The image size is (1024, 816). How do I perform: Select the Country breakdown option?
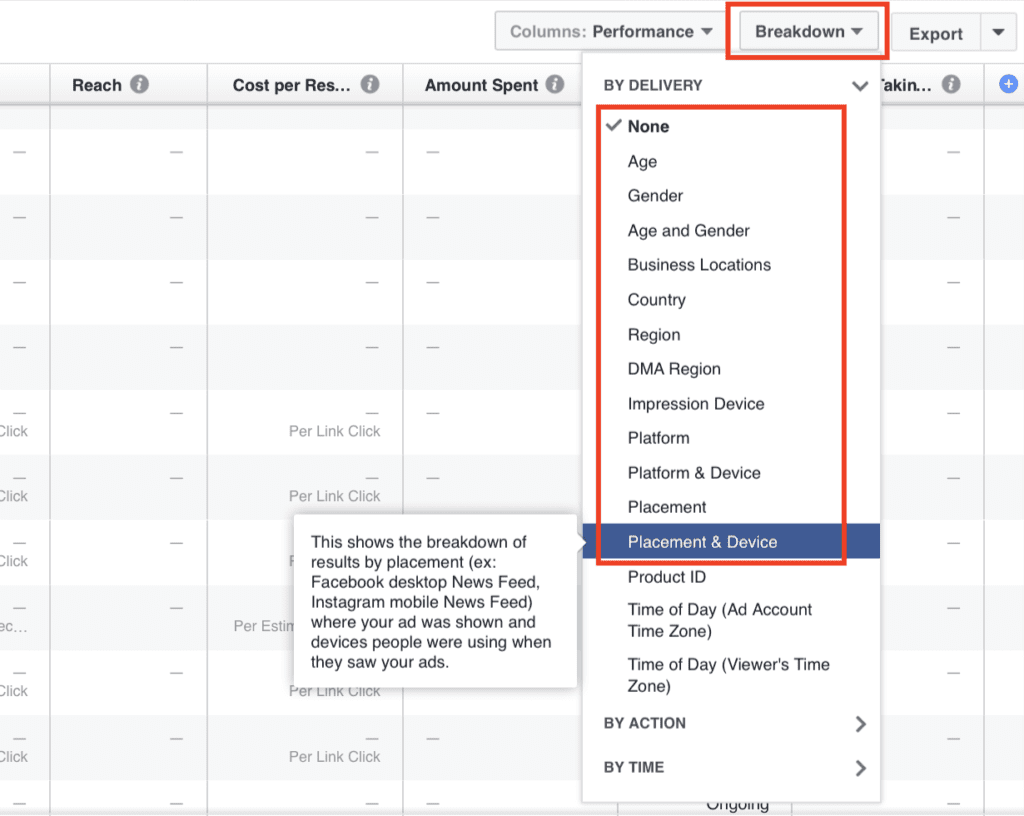pyautogui.click(x=731, y=300)
